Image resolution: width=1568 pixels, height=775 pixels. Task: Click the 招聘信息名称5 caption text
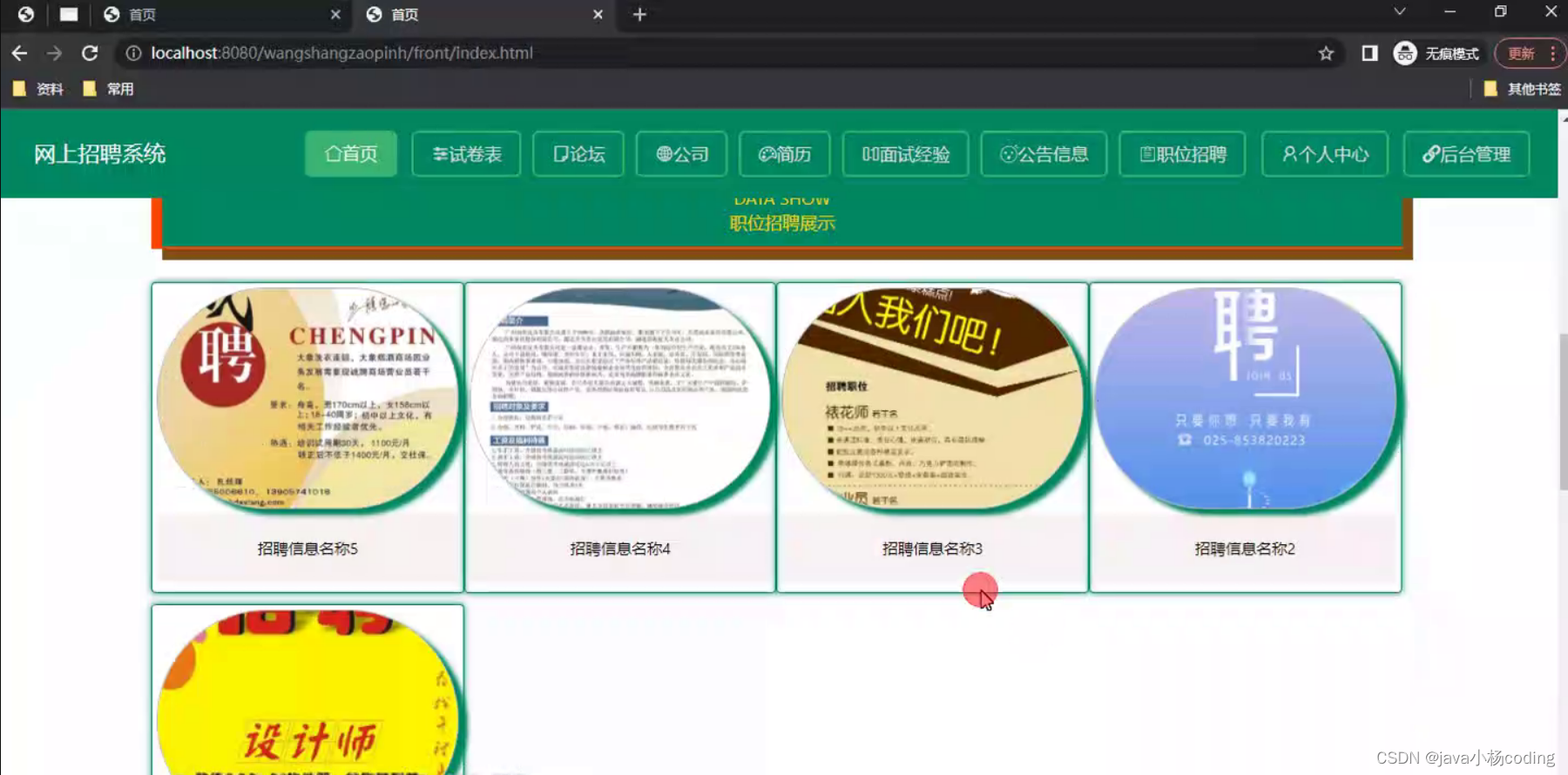tap(308, 549)
